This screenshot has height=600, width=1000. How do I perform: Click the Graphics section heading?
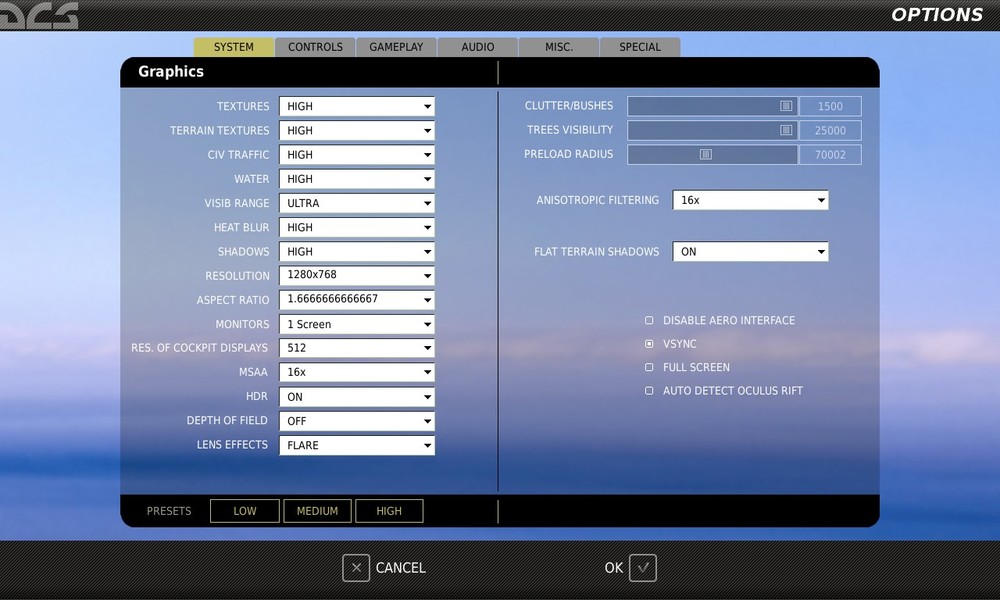[x=171, y=71]
